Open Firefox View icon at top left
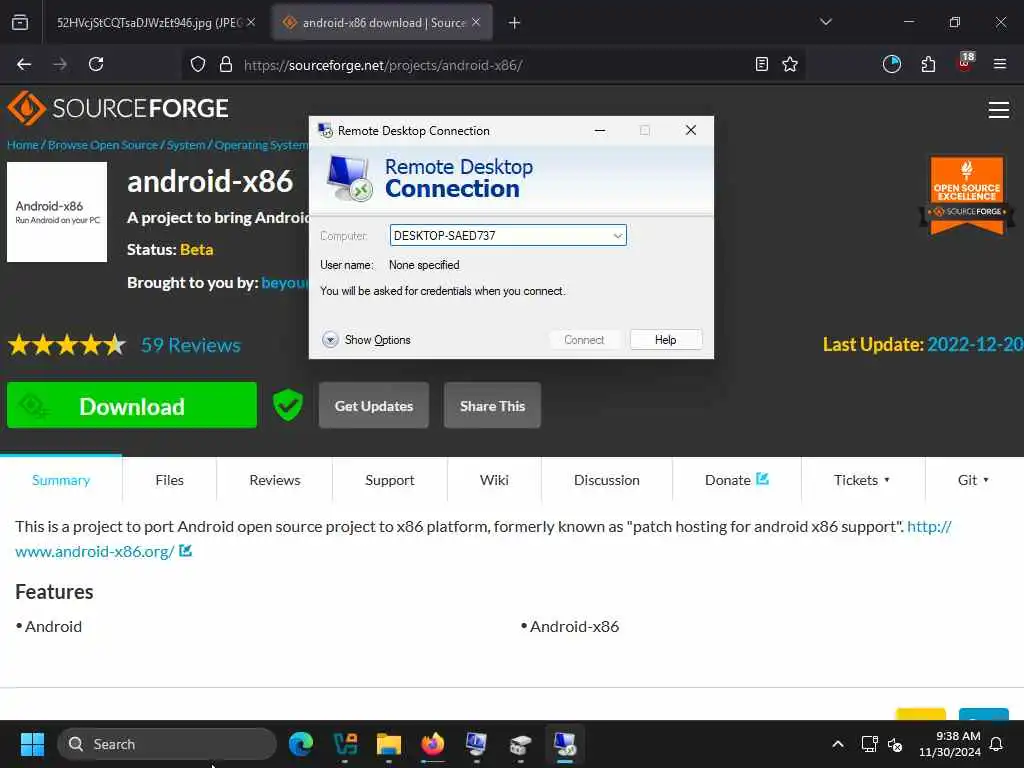Screen dimensions: 1024x768 20,22
